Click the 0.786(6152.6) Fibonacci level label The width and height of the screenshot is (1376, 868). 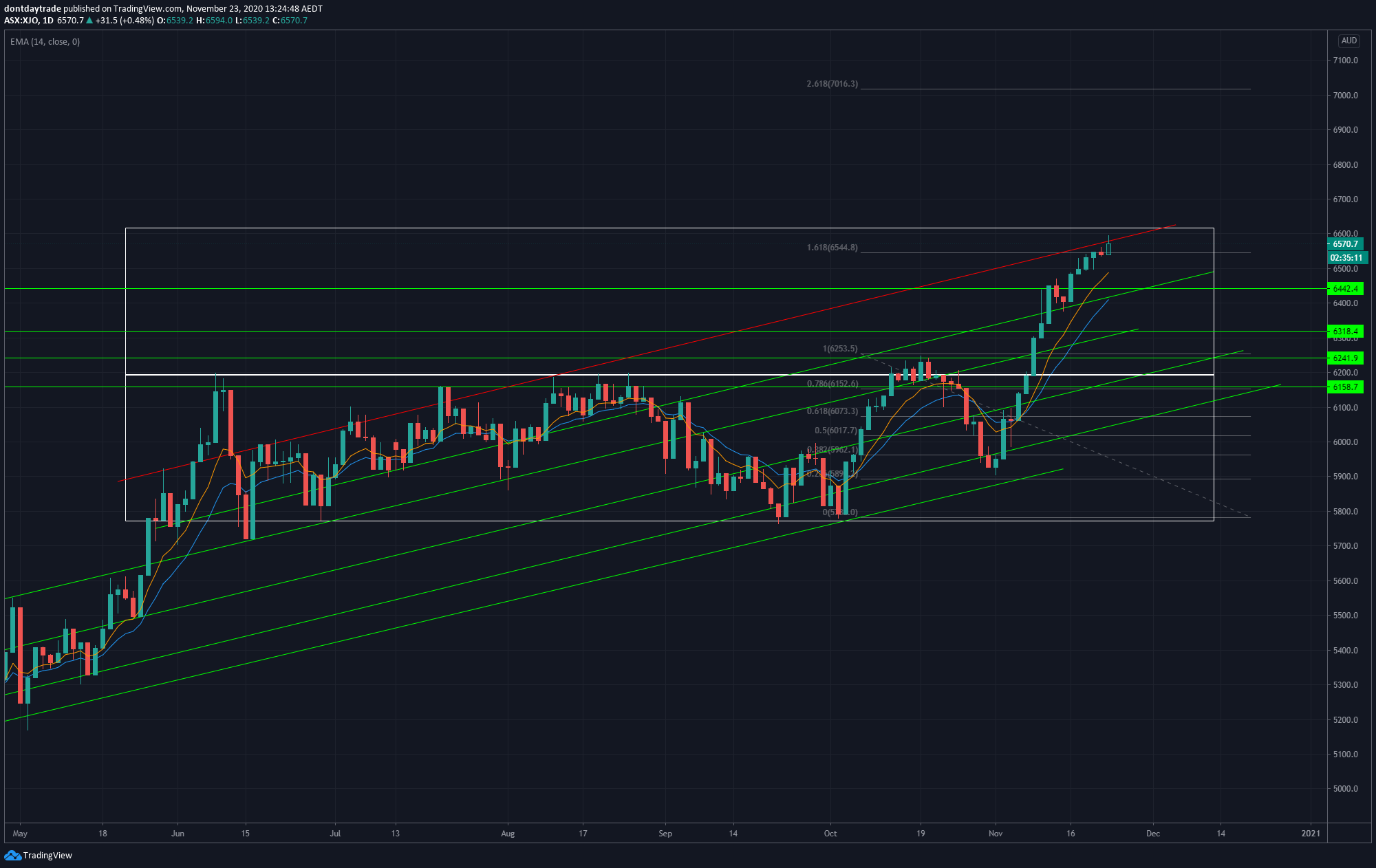832,384
